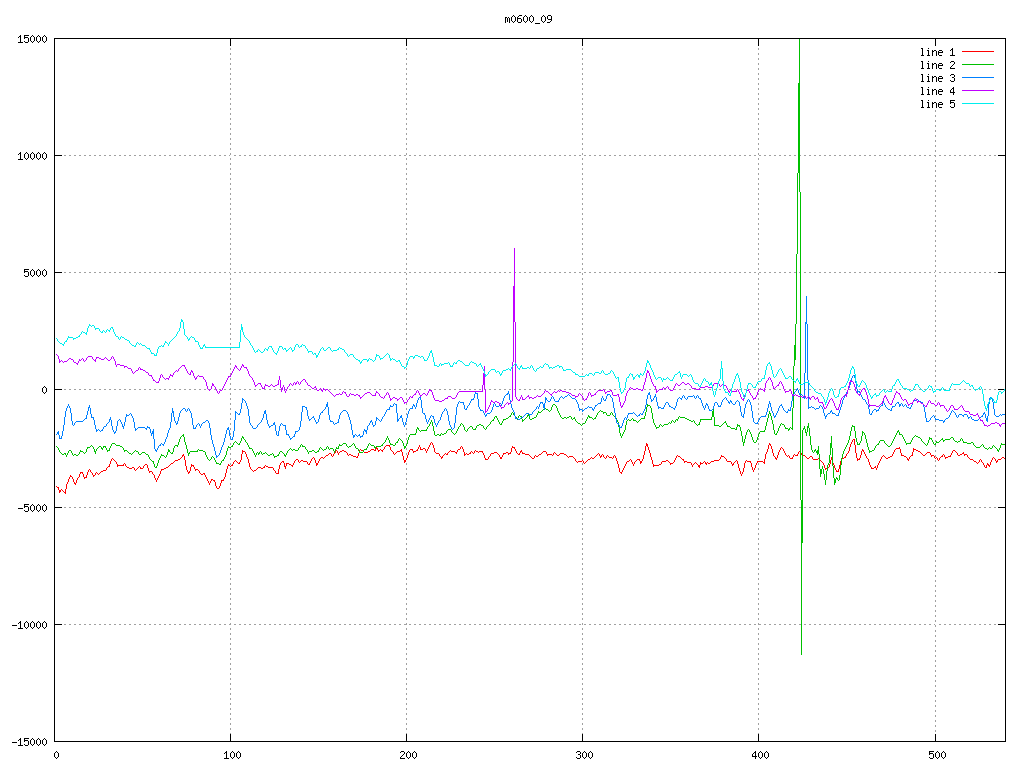Click the x-axis label 200
Viewport: 1024px width, 768px height.
[408, 756]
